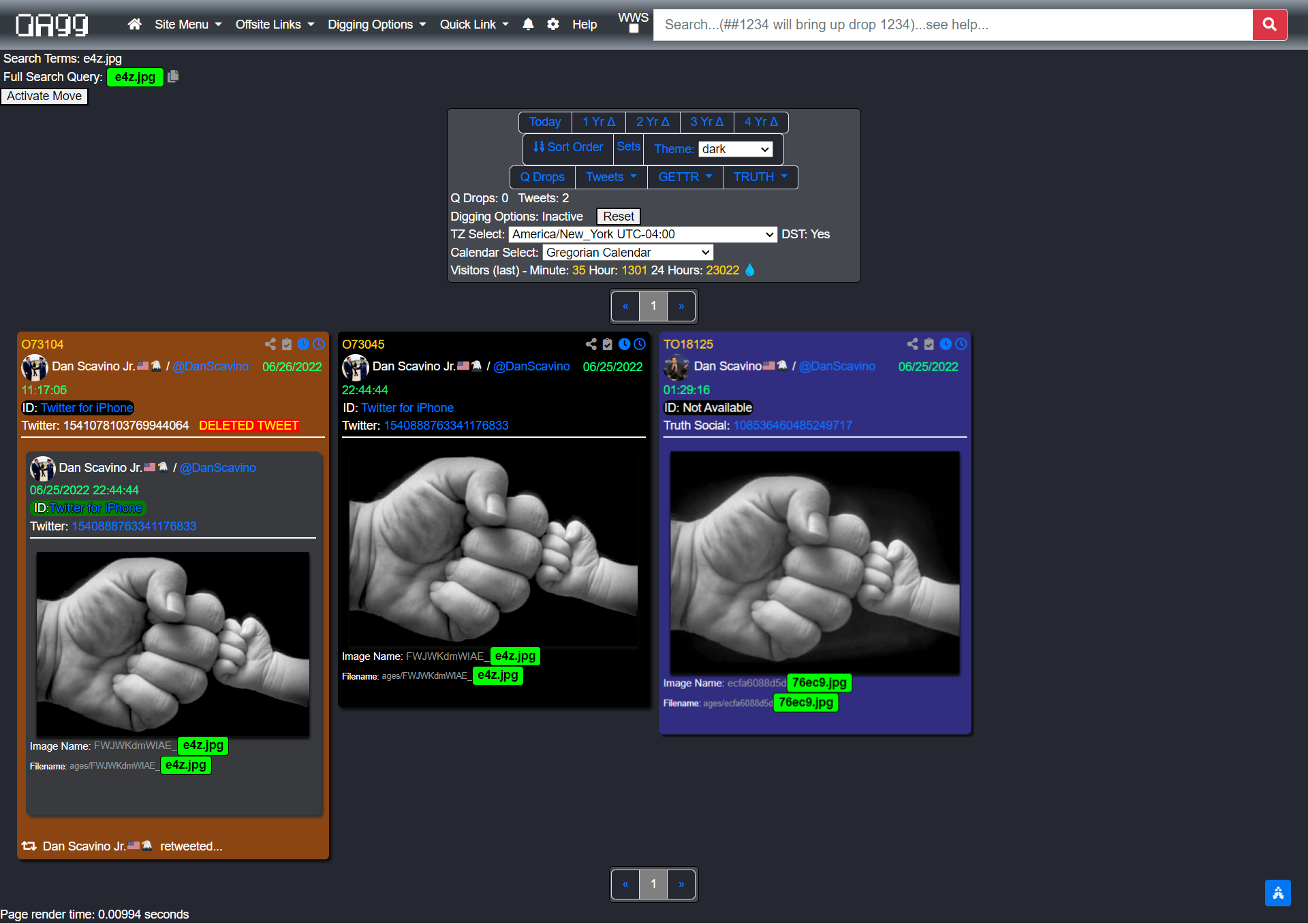Click the blue scroll-to-top button at bottom right
The image size is (1308, 924).
point(1277,893)
